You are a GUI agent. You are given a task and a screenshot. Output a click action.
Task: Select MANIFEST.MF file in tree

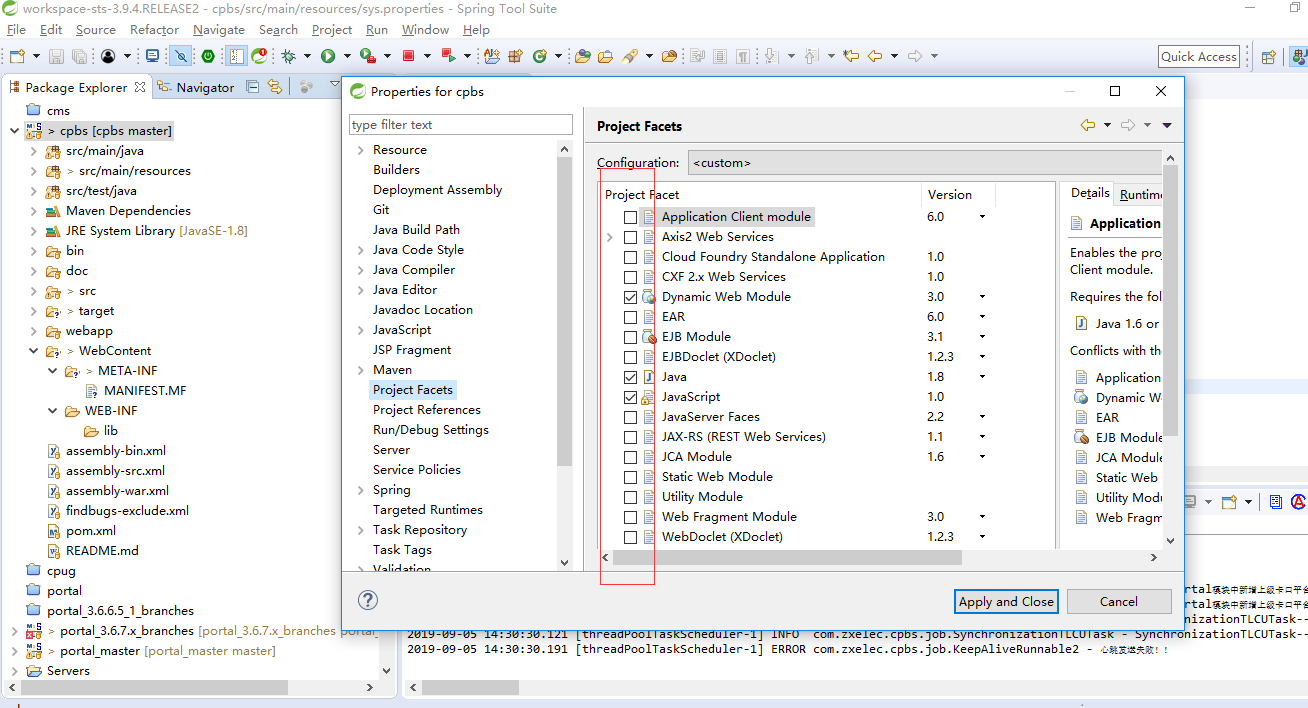145,390
